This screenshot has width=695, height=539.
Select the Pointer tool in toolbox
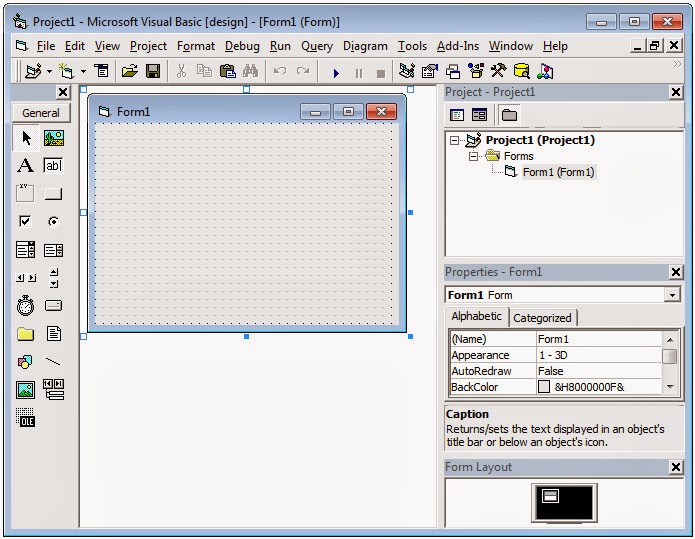pos(26,138)
